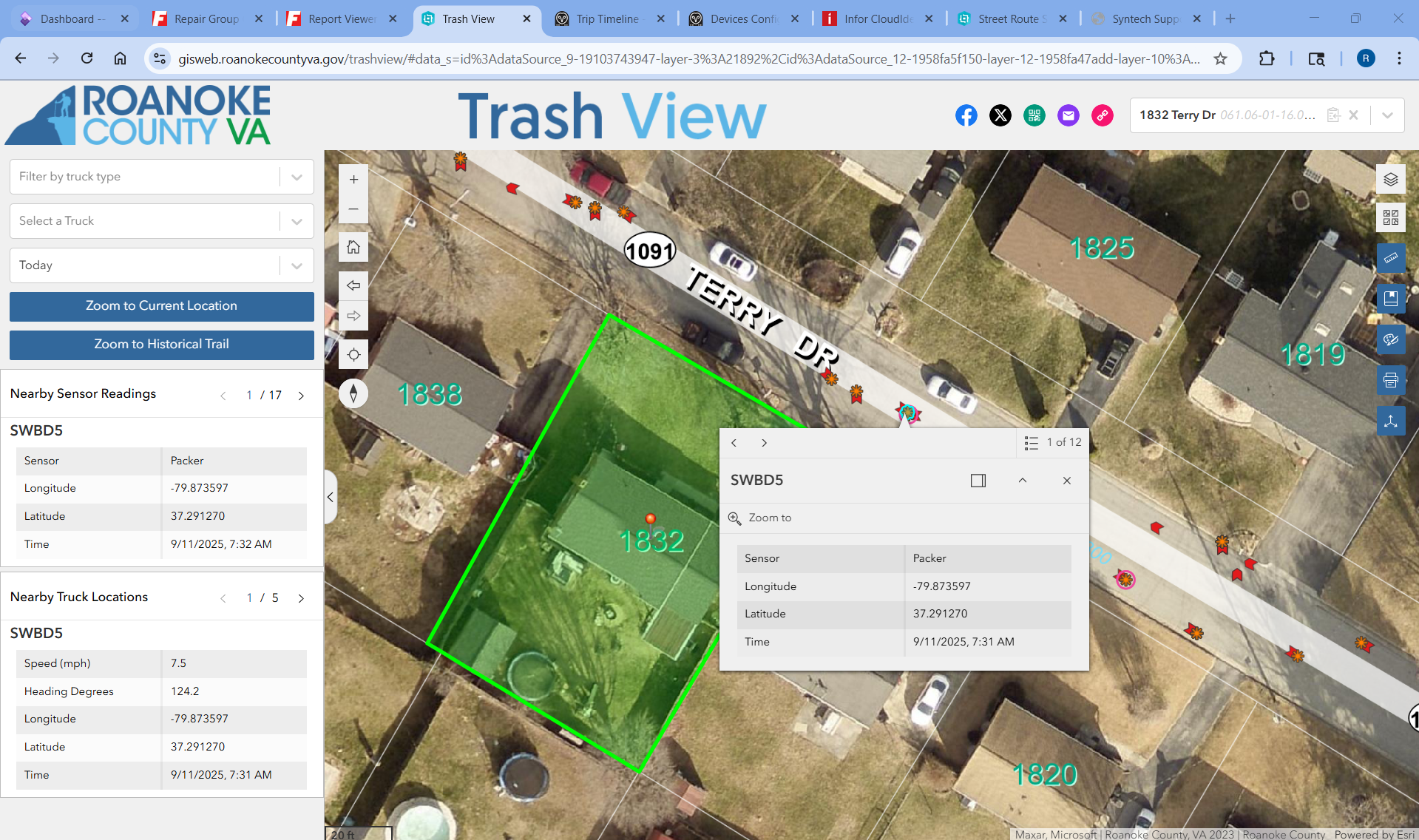Switch to the Trip Timeline tab
This screenshot has width=1419, height=840.
(x=610, y=18)
